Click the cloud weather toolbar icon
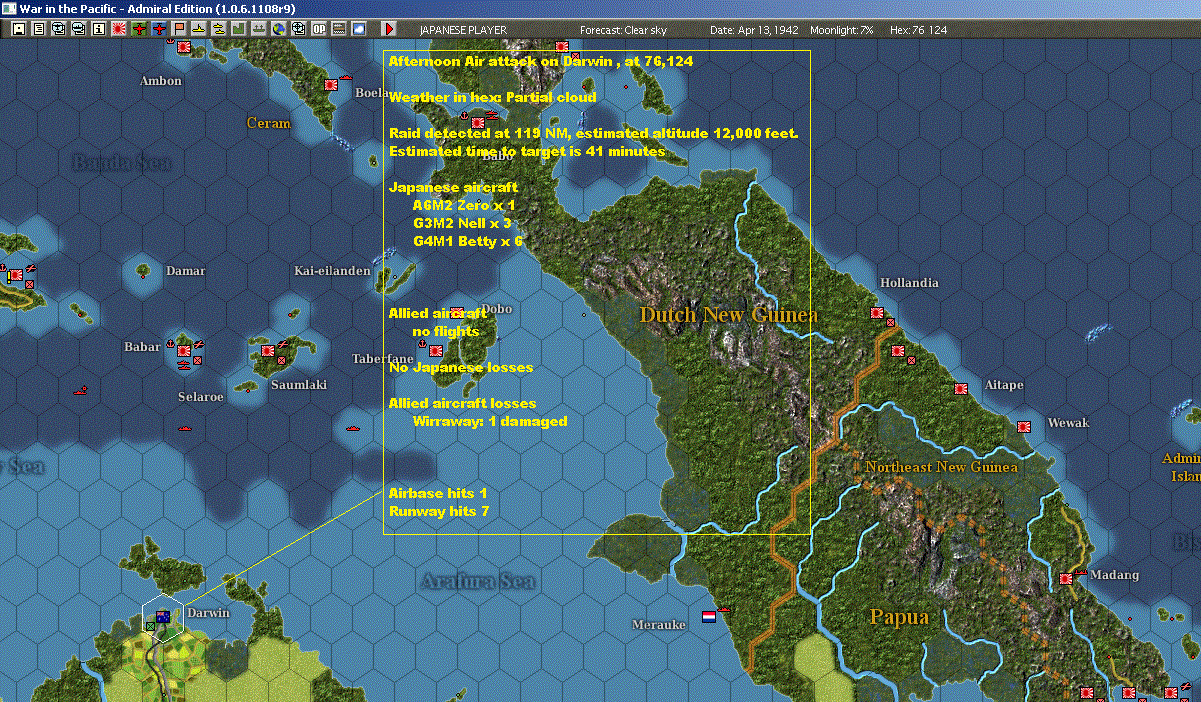This screenshot has height=702, width=1201. (358, 29)
